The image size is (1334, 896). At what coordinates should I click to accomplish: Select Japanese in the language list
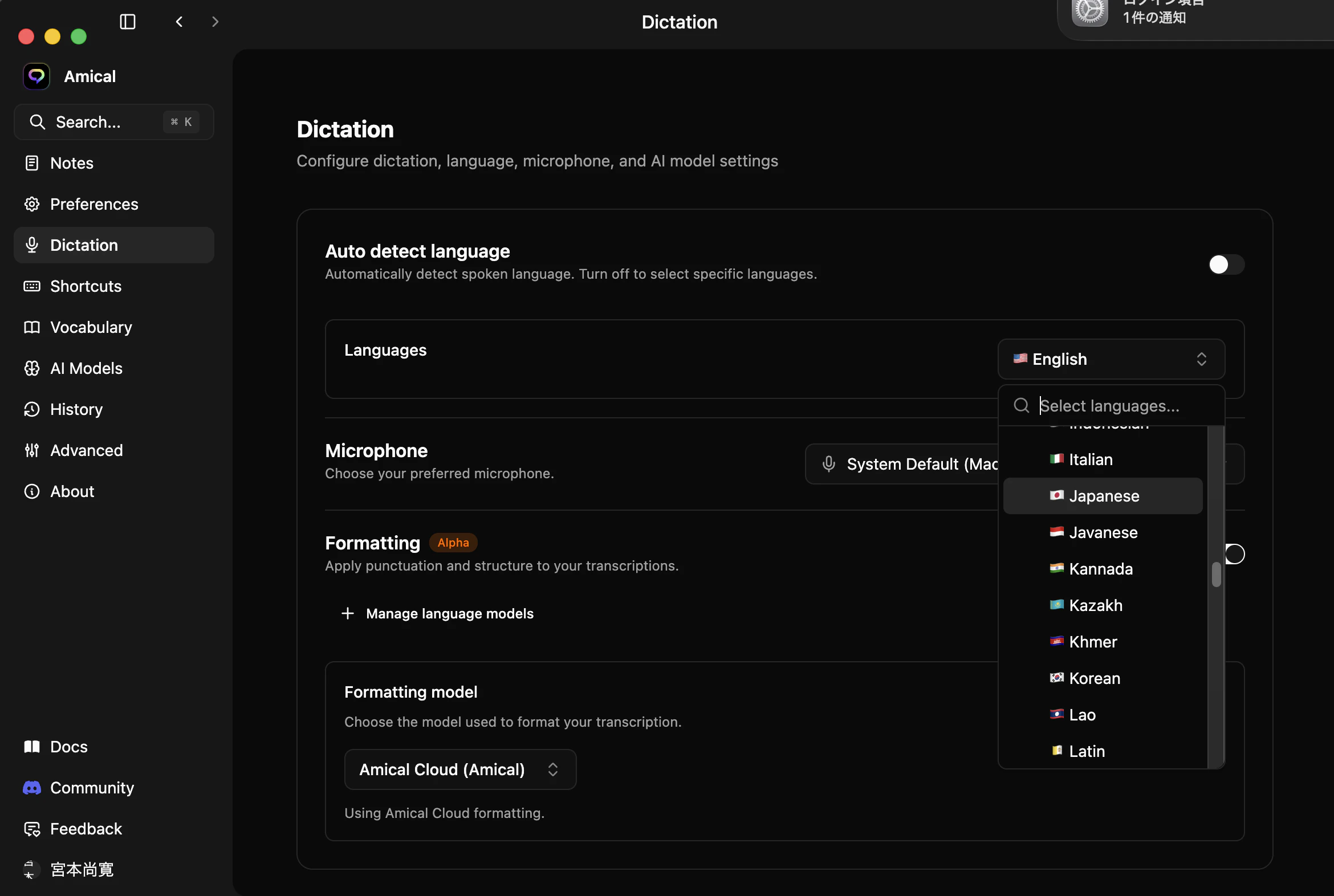[1103, 495]
